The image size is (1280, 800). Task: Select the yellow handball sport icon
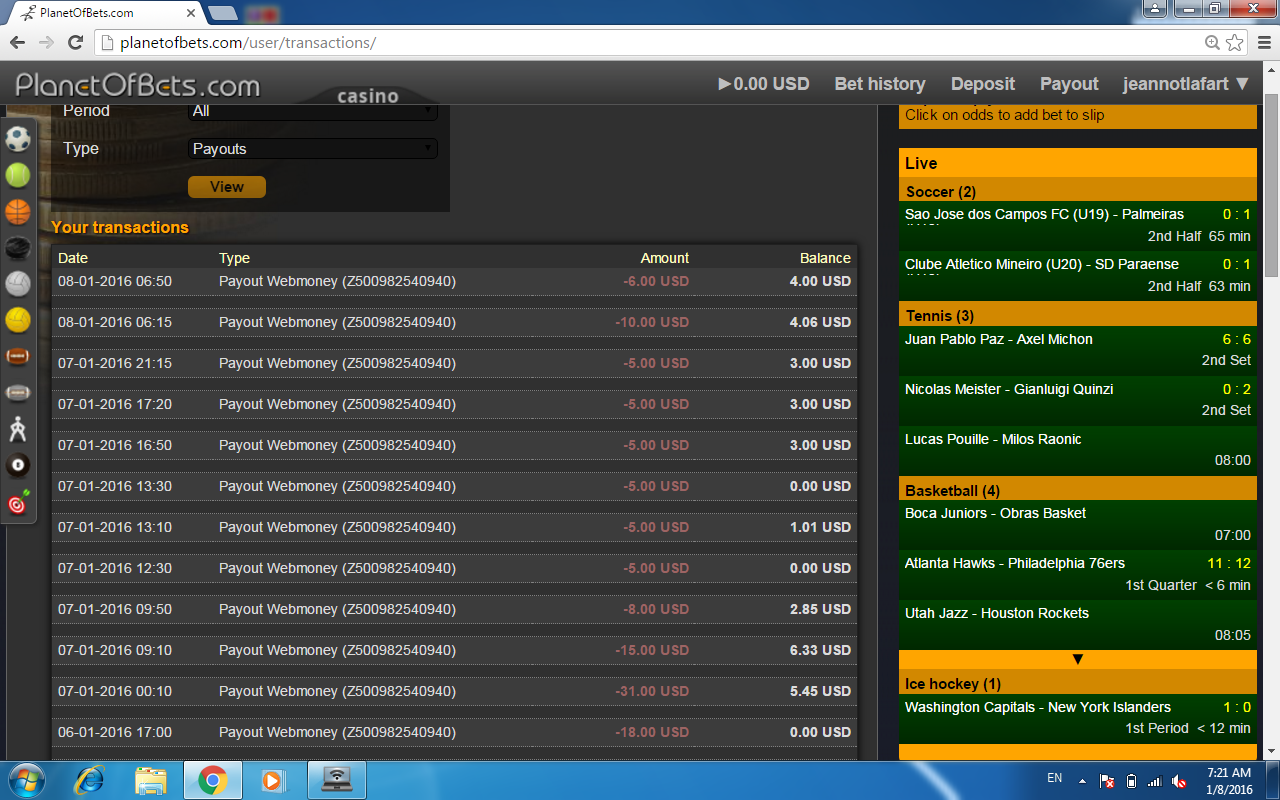coord(18,320)
